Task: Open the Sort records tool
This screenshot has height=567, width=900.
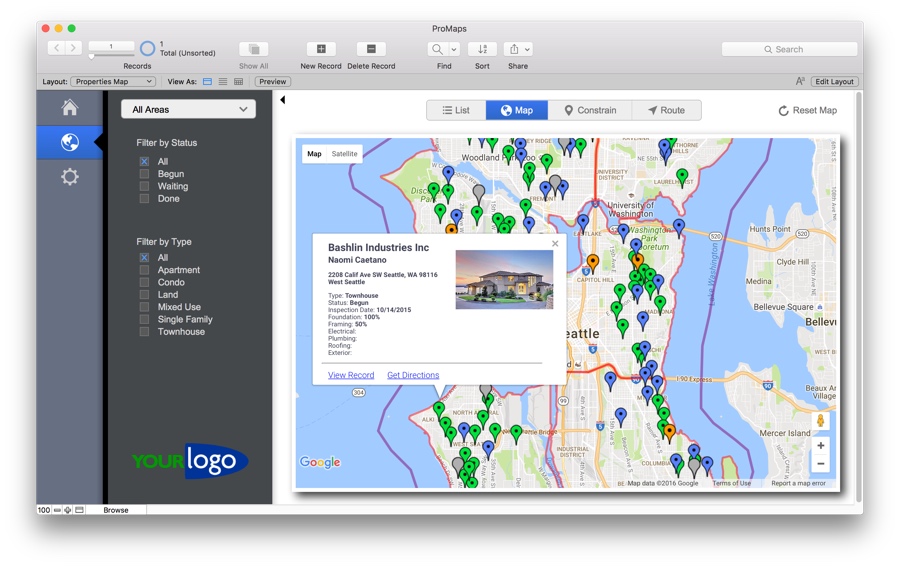Action: 482,49
